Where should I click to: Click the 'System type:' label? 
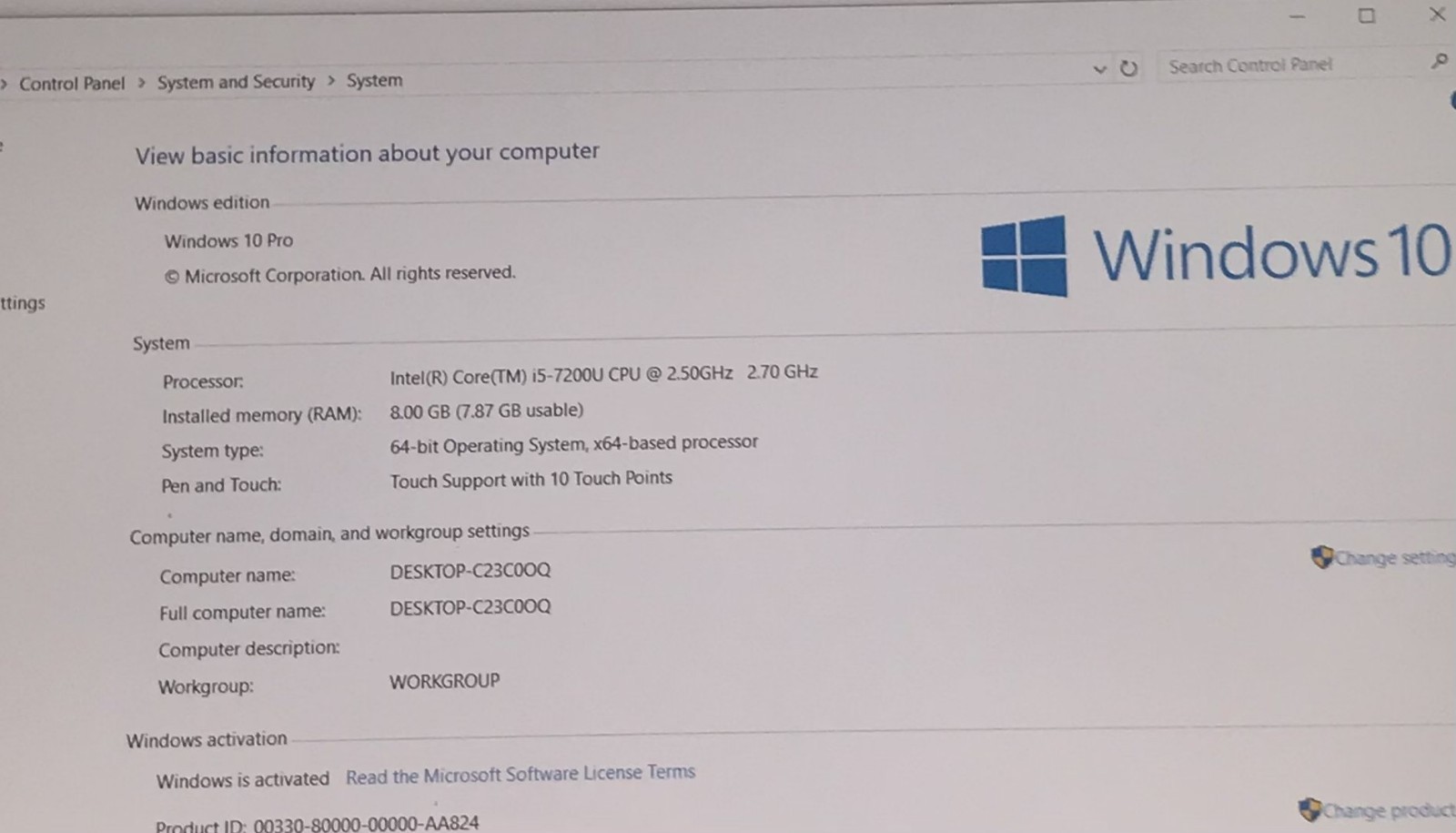click(x=213, y=451)
